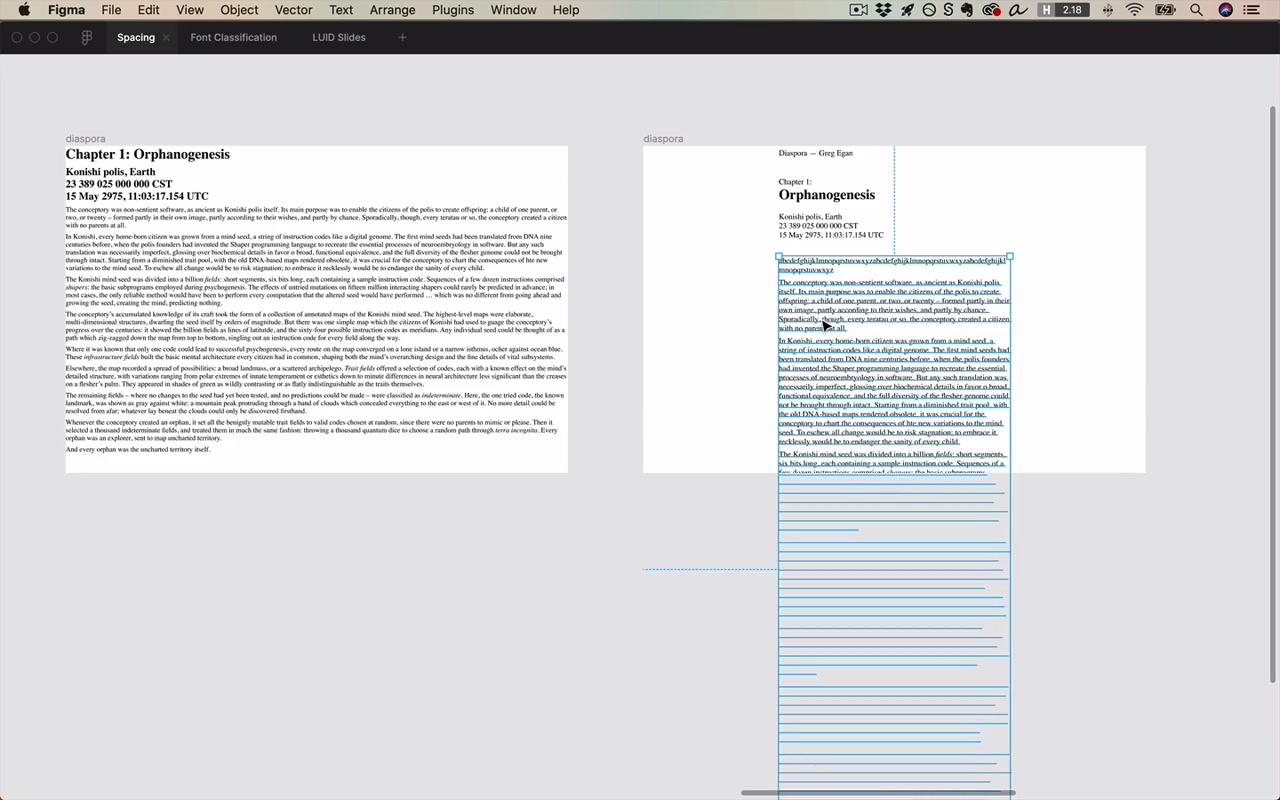Click the horizontal scrollbar thumb
The image size is (1280, 800).
coord(878,793)
